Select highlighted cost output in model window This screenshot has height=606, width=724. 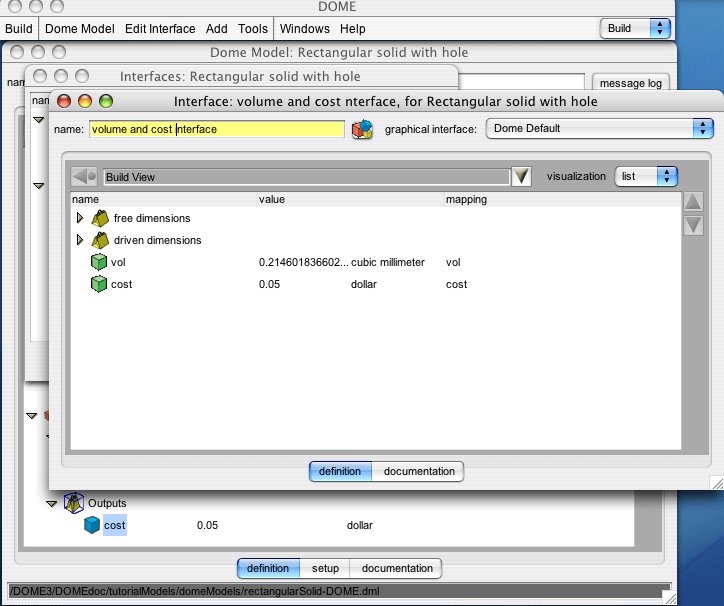click(115, 525)
